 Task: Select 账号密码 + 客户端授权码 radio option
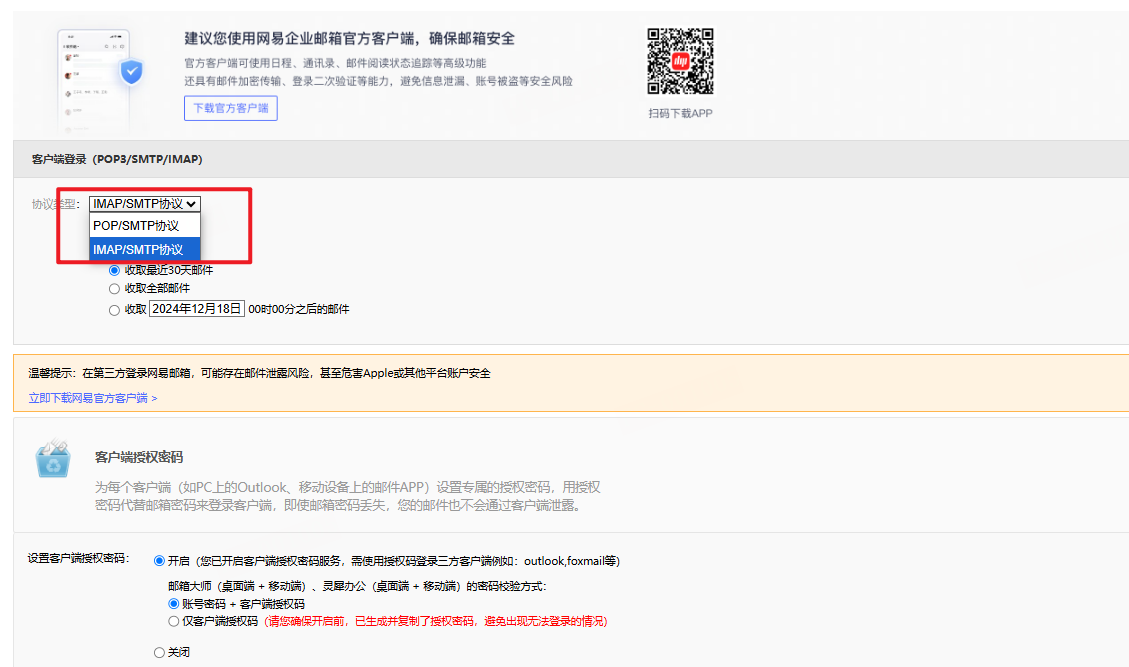pyautogui.click(x=174, y=604)
